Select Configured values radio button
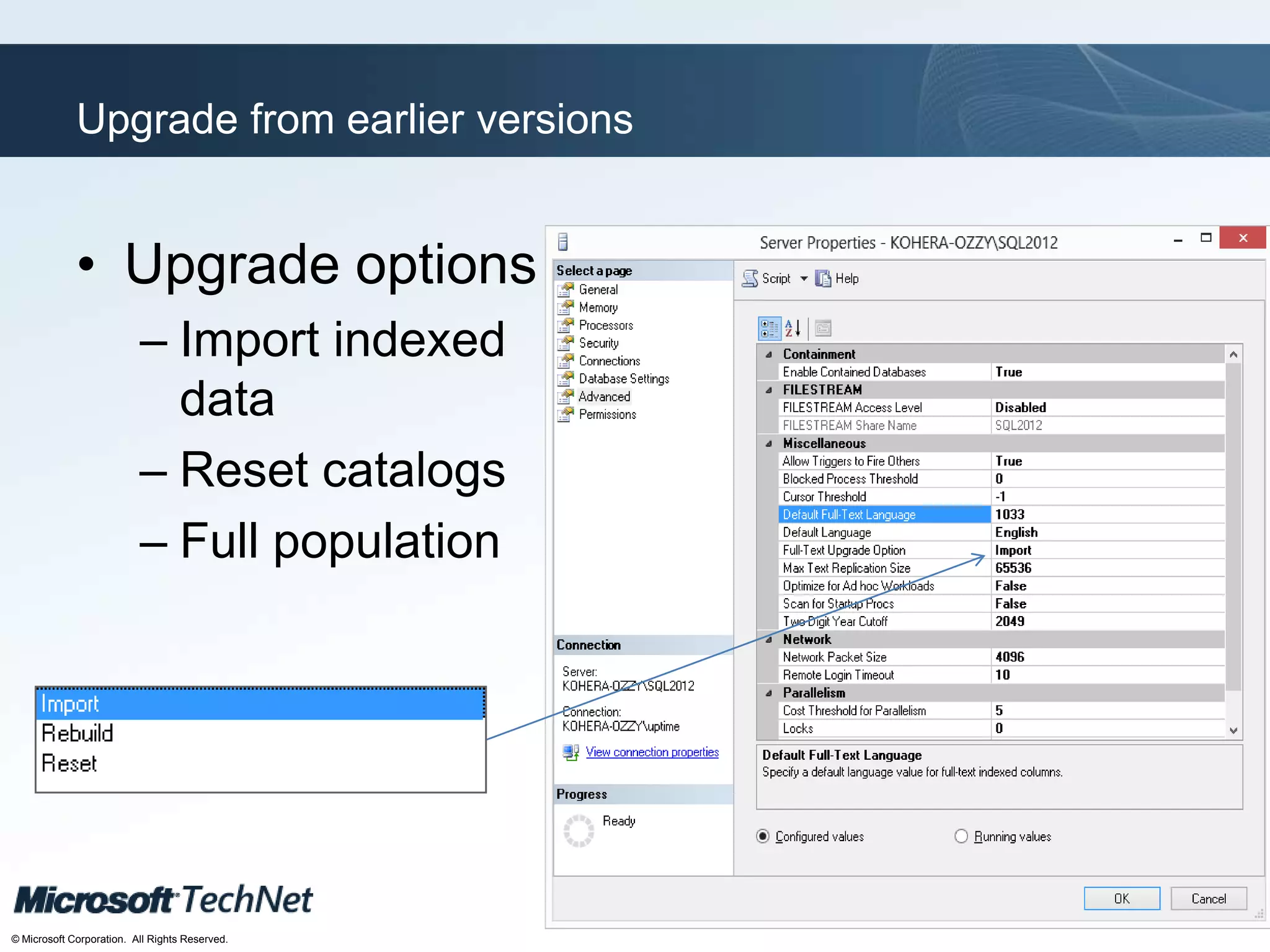Image resolution: width=1270 pixels, height=952 pixels. (763, 837)
